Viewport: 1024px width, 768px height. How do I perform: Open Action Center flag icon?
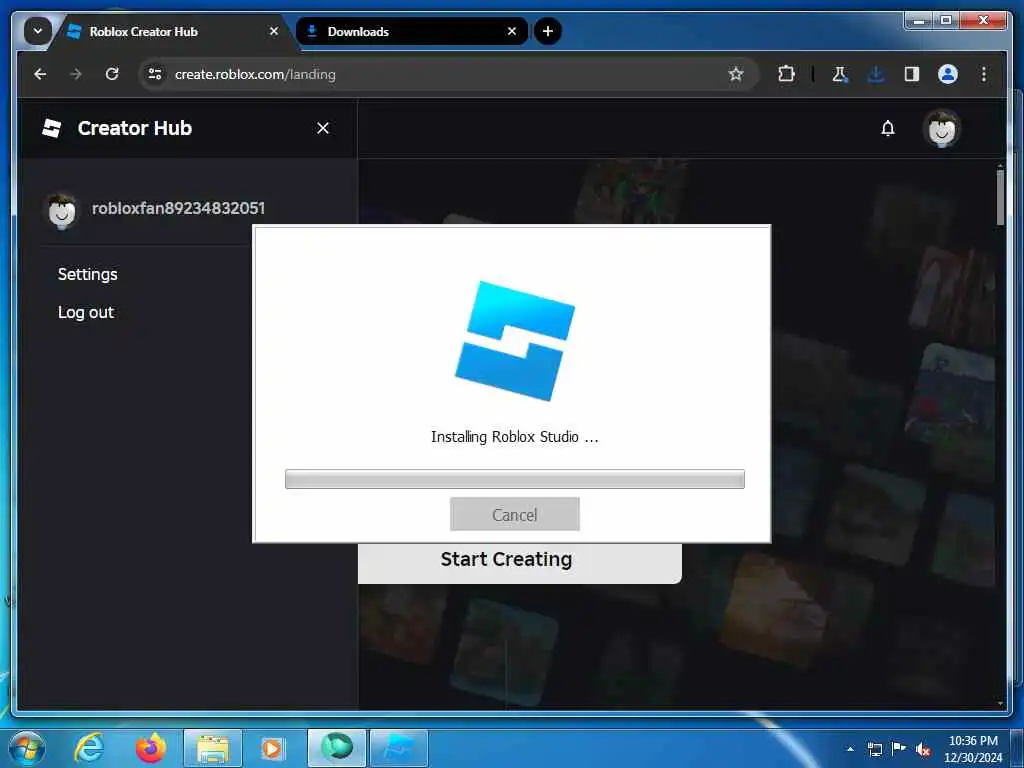(899, 749)
